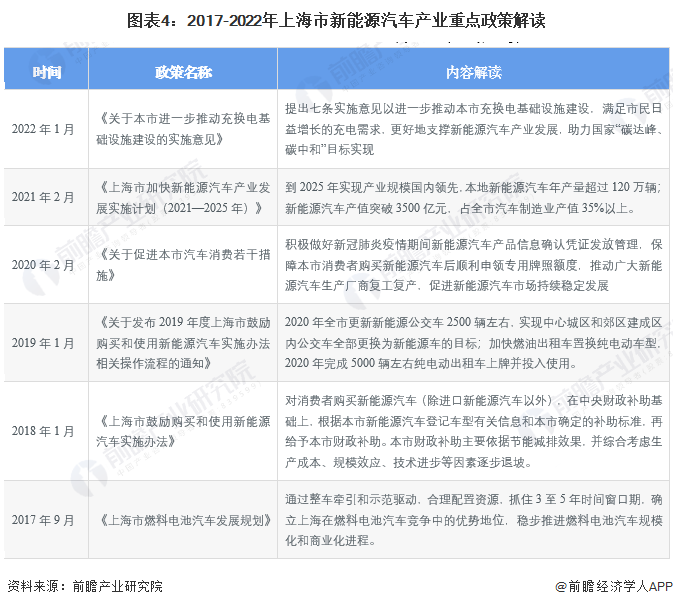Click the 碳达峰、碳中和 description text
Image resolution: width=673 pixels, height=607 pixels.
click(x=474, y=129)
